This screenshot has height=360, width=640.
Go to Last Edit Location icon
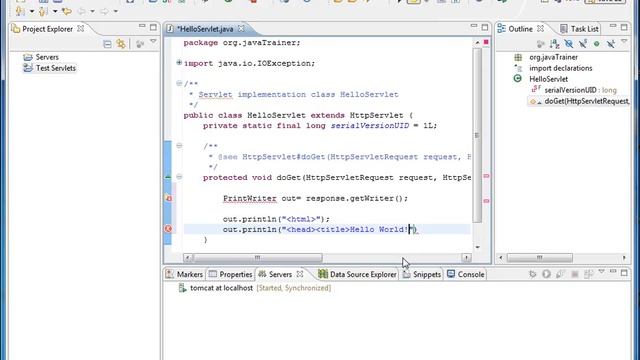point(67,11)
